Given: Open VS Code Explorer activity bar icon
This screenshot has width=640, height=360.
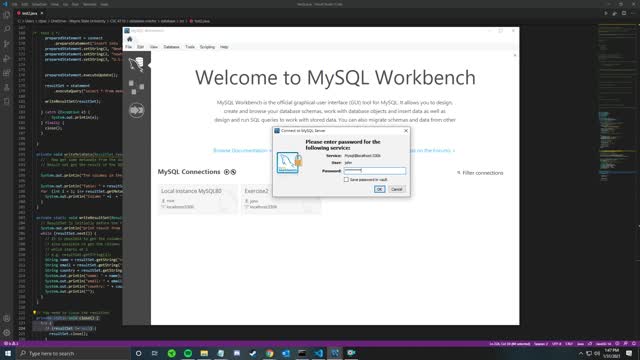Looking at the screenshot, I should [7, 15].
